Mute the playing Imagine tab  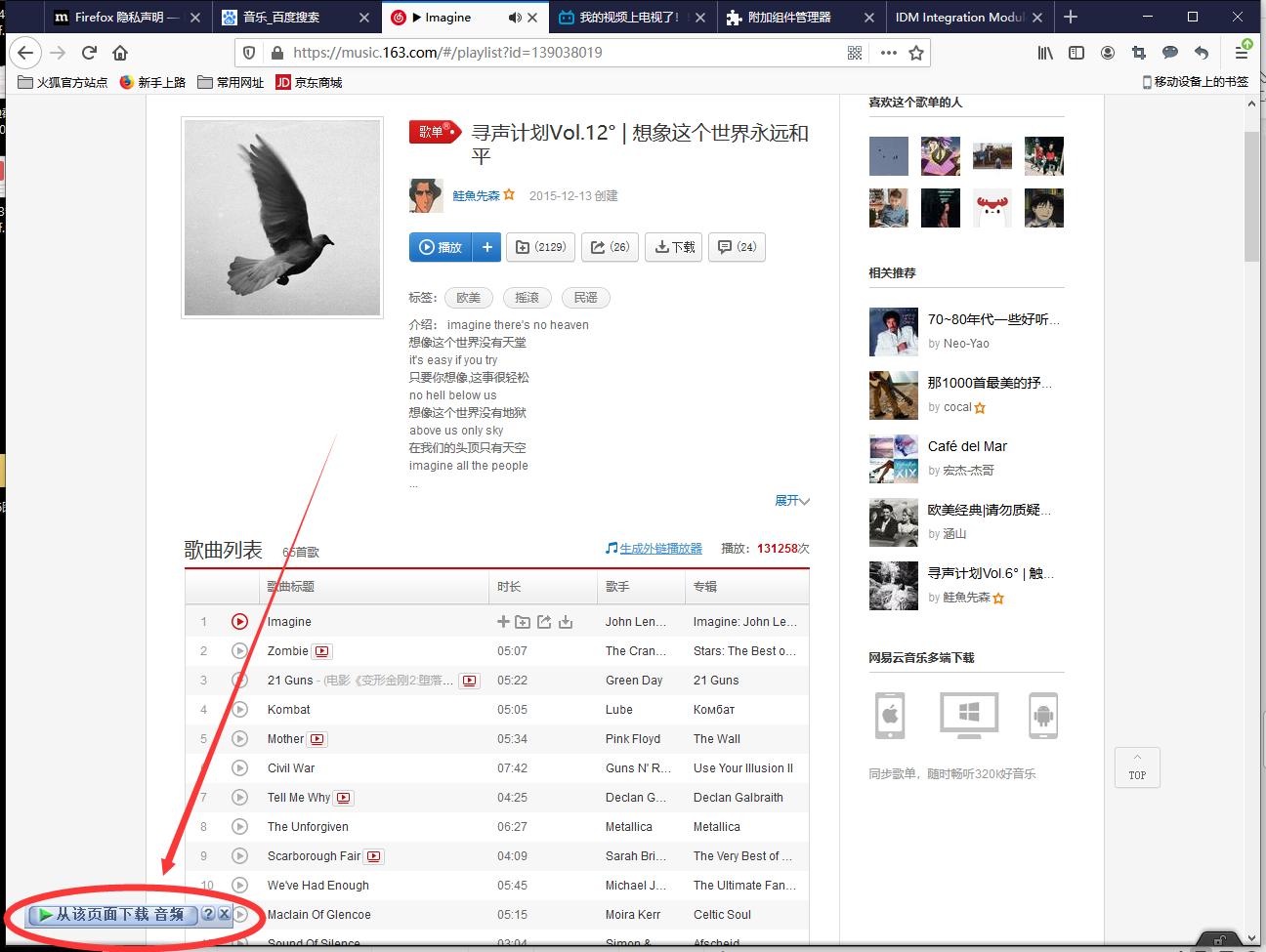(517, 17)
